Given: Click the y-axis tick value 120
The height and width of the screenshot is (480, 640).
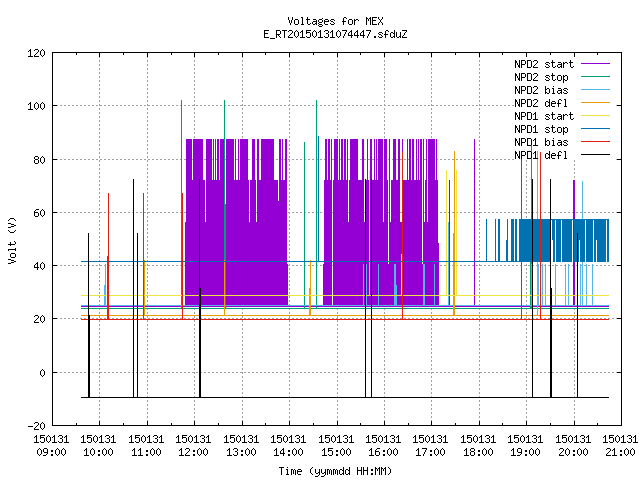Looking at the screenshot, I should [x=36, y=53].
